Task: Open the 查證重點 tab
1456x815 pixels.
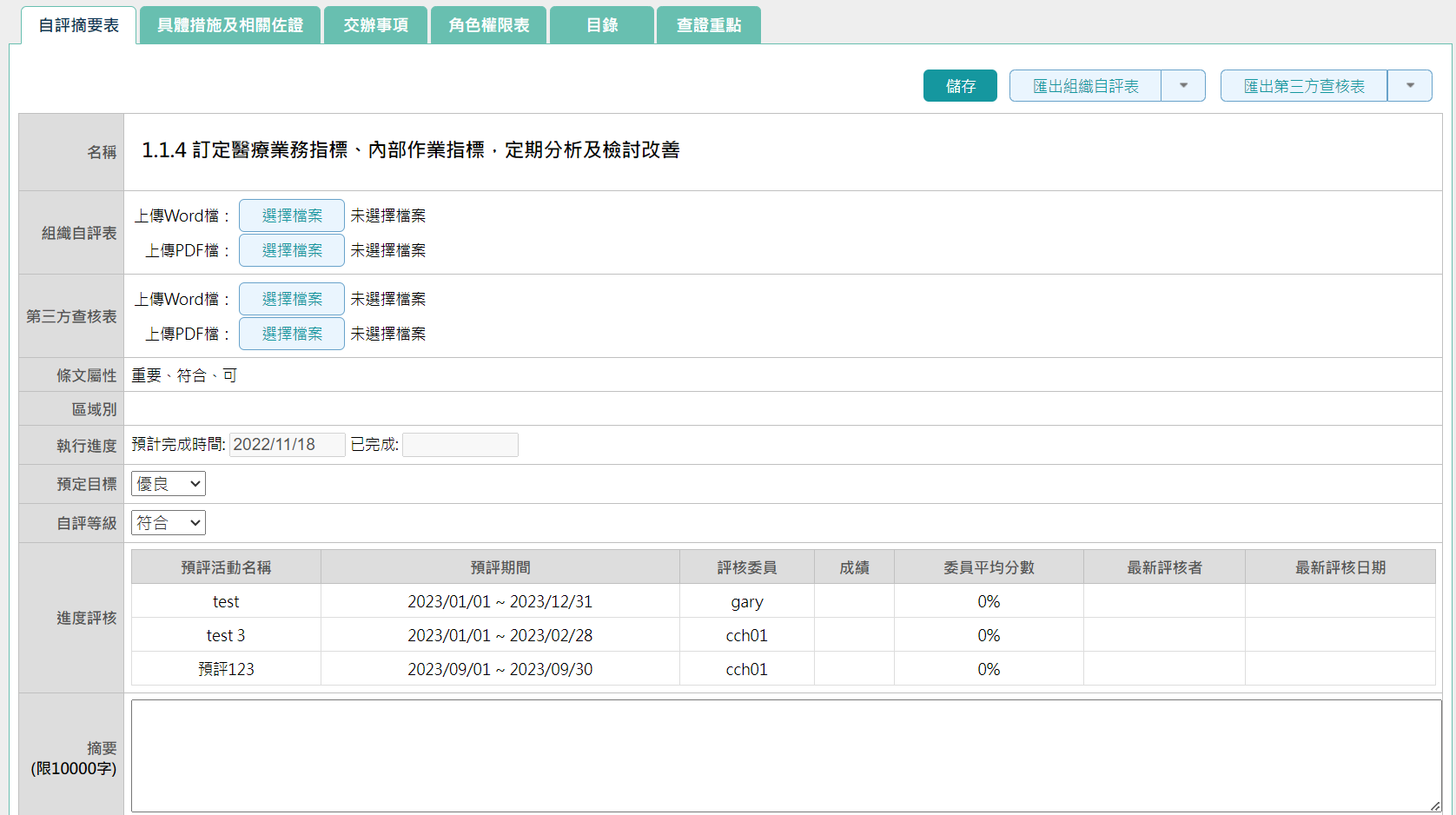Action: 708,25
